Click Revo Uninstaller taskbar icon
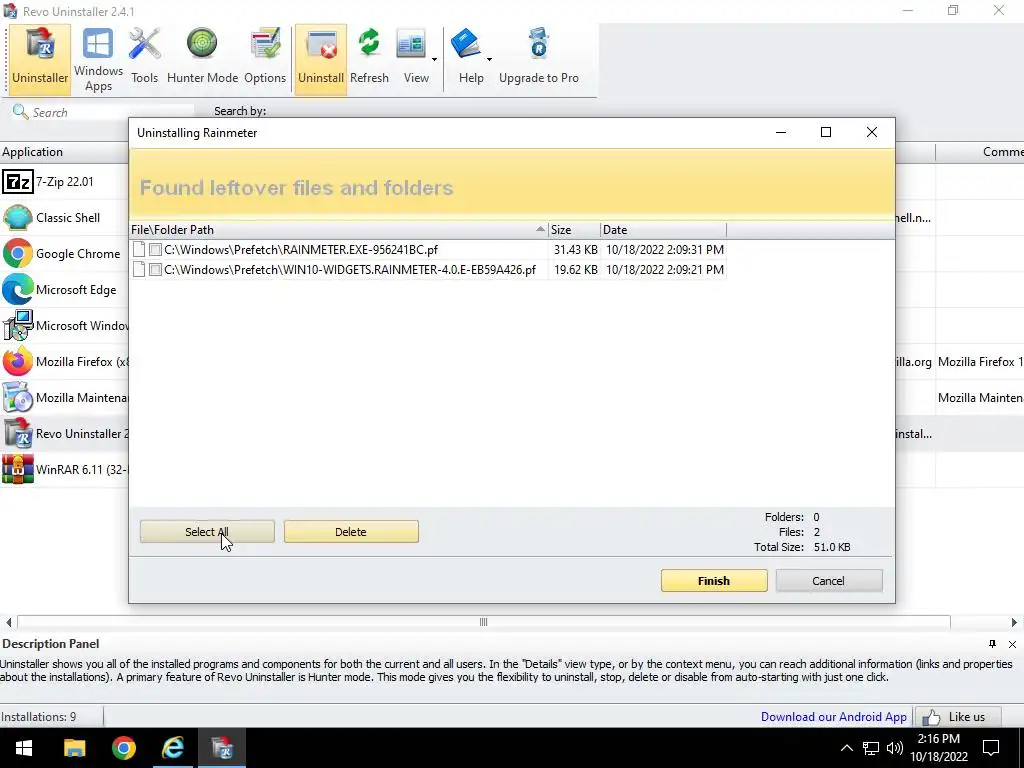The height and width of the screenshot is (768, 1024). tap(222, 748)
